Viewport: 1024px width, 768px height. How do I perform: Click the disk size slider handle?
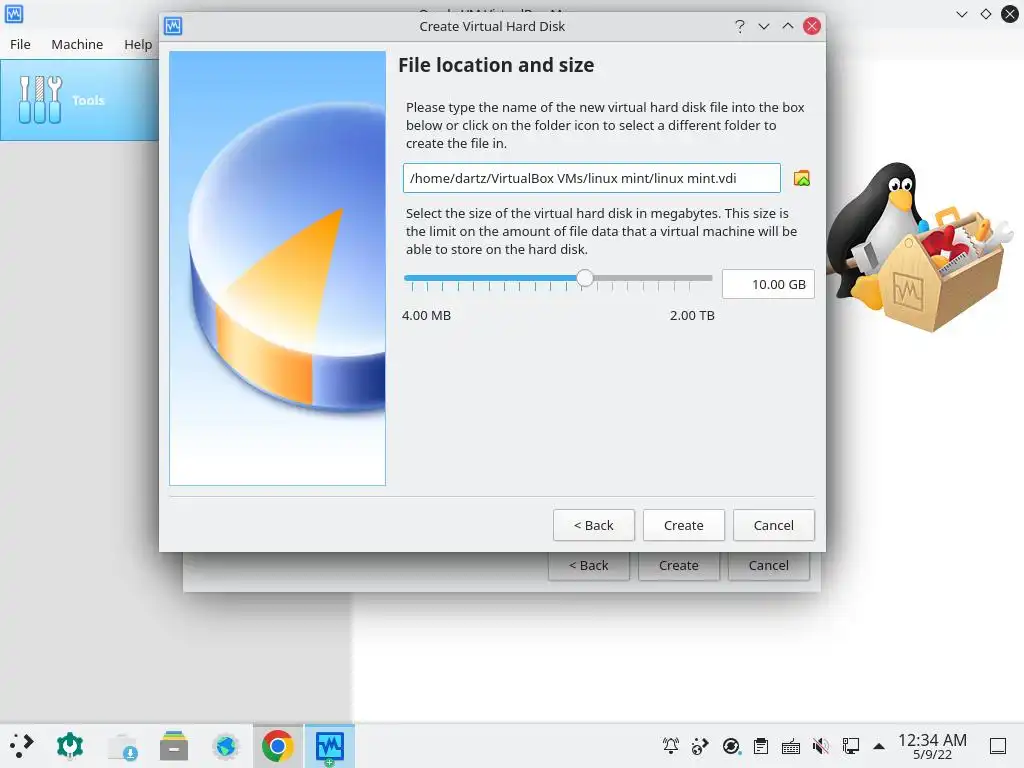tap(585, 278)
